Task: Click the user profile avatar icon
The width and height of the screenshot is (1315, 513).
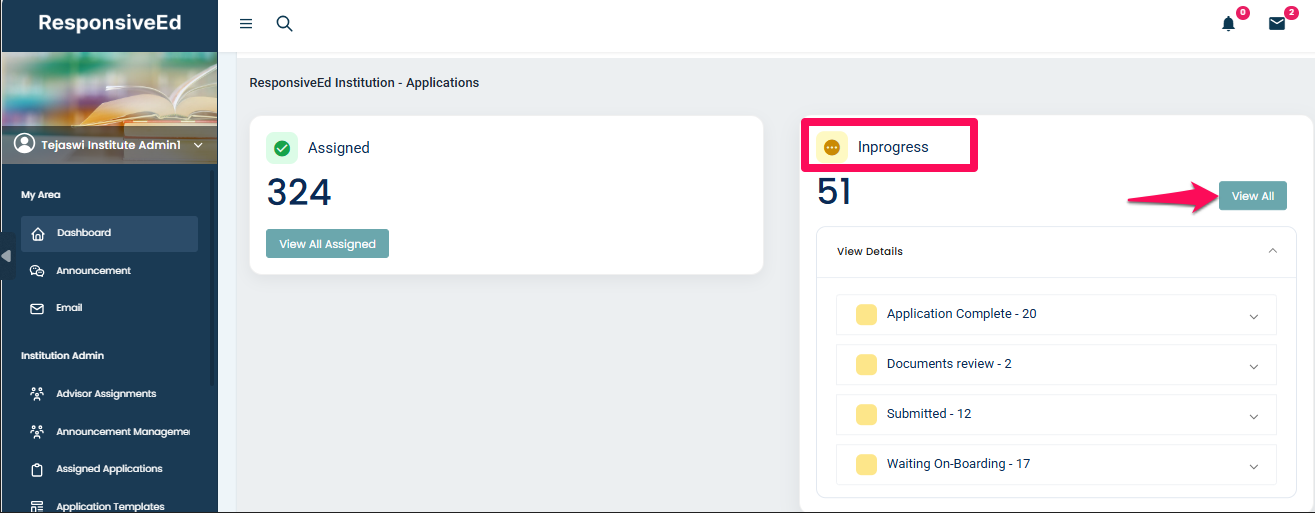Action: point(25,145)
